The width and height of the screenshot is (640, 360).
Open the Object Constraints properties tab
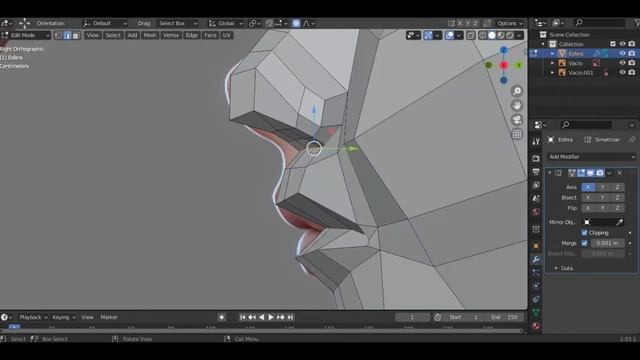click(x=536, y=299)
